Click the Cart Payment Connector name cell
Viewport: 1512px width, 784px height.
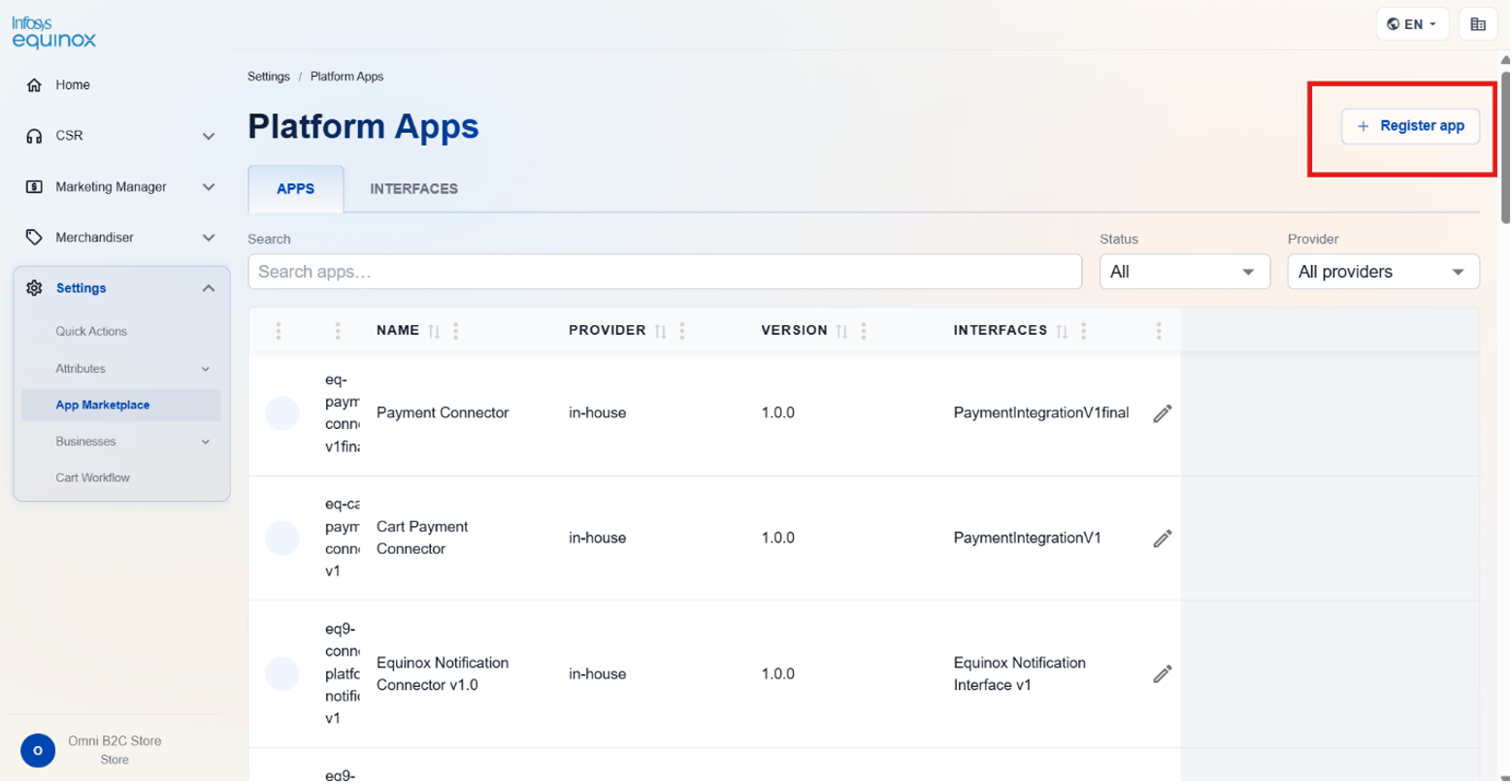click(x=422, y=539)
